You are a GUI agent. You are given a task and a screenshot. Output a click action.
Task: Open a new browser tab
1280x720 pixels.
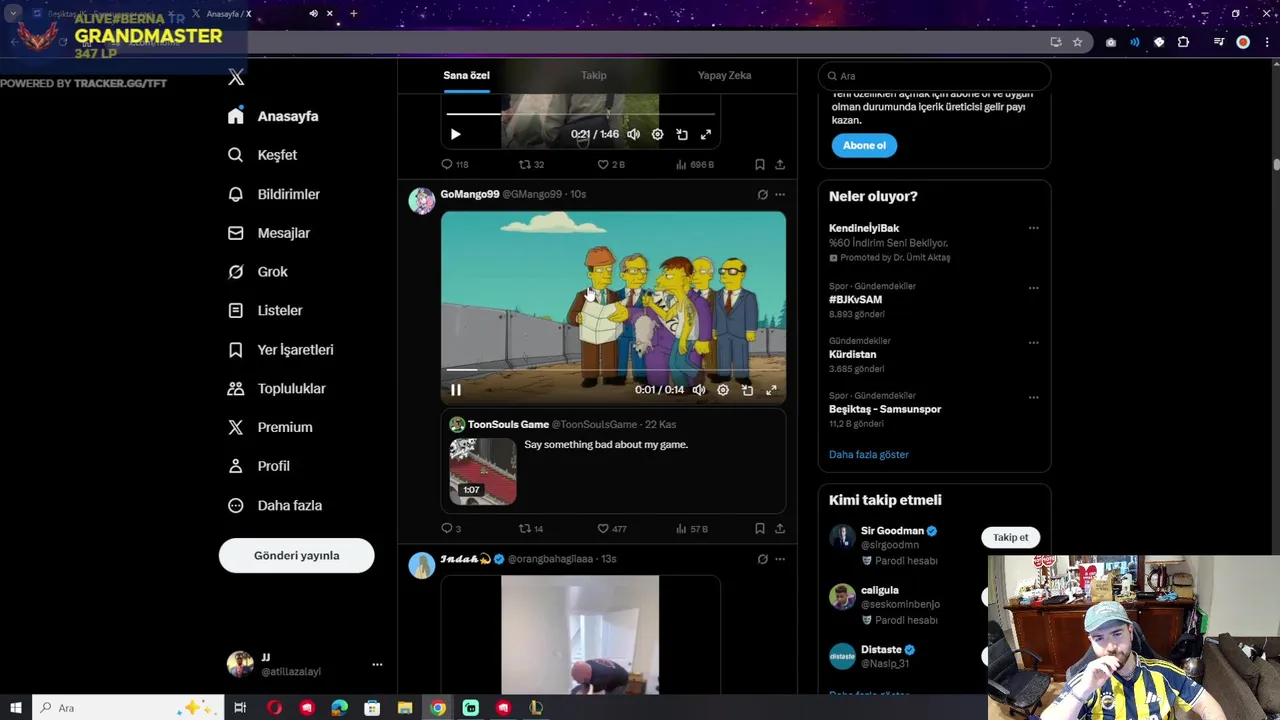point(353,13)
